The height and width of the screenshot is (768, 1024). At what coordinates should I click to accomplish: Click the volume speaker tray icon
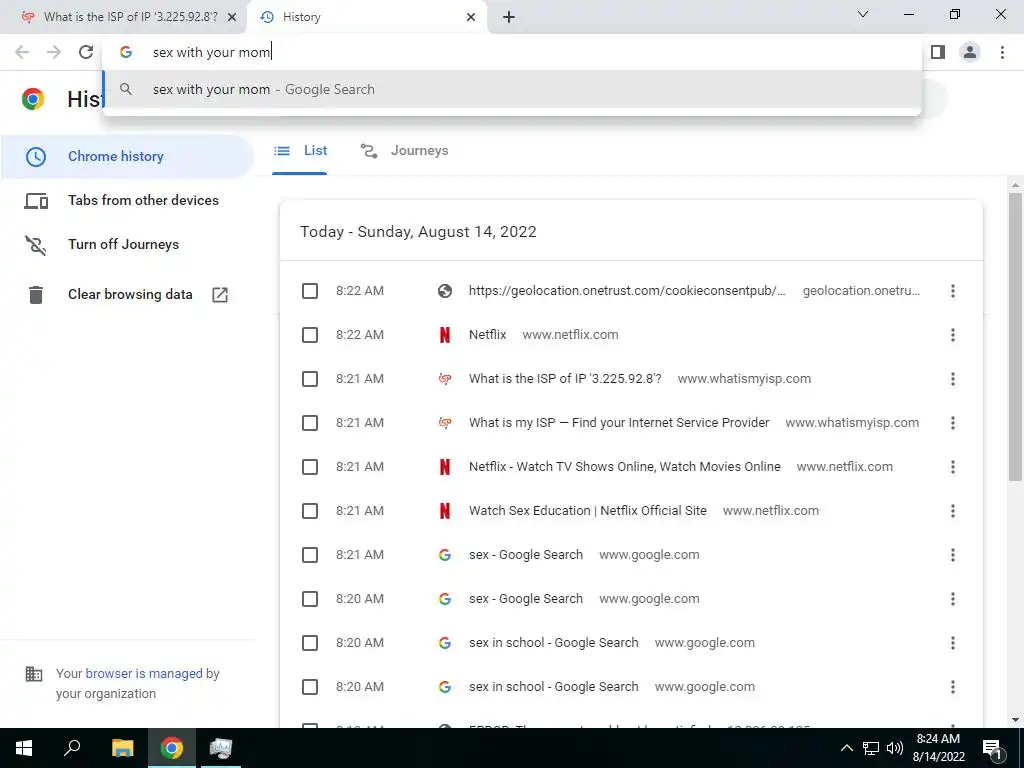[895, 748]
